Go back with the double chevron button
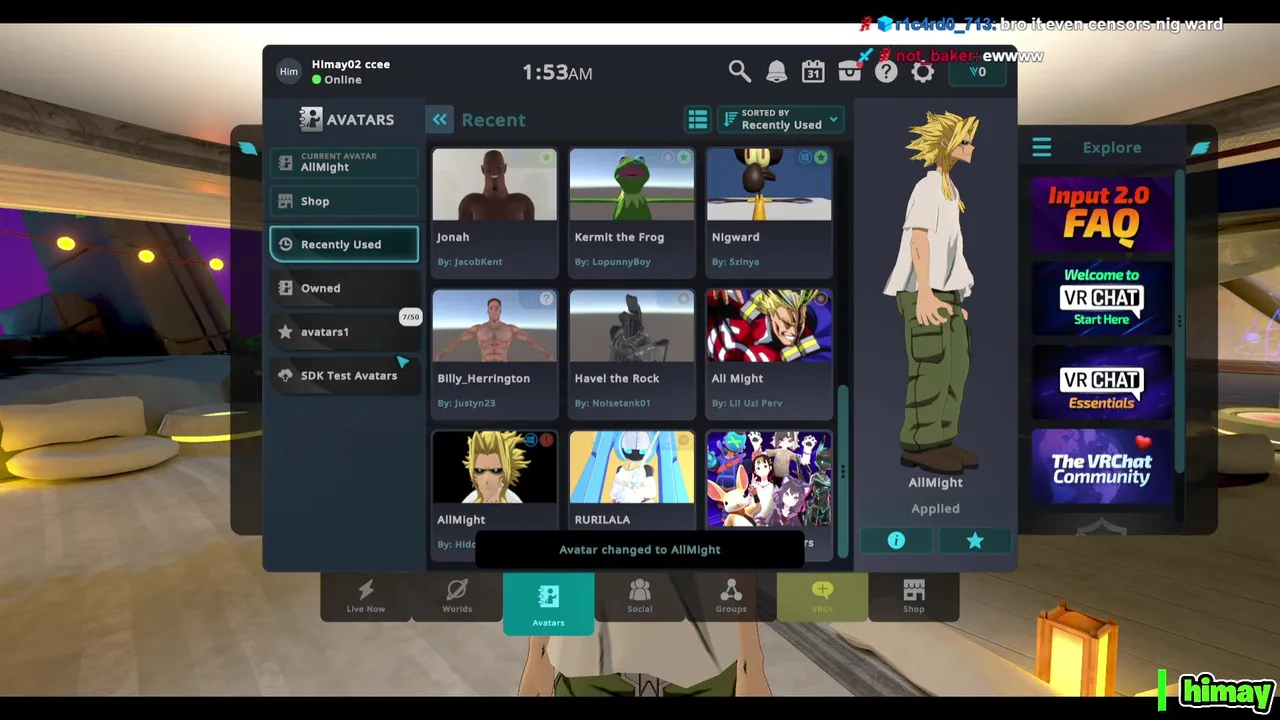 tap(439, 120)
